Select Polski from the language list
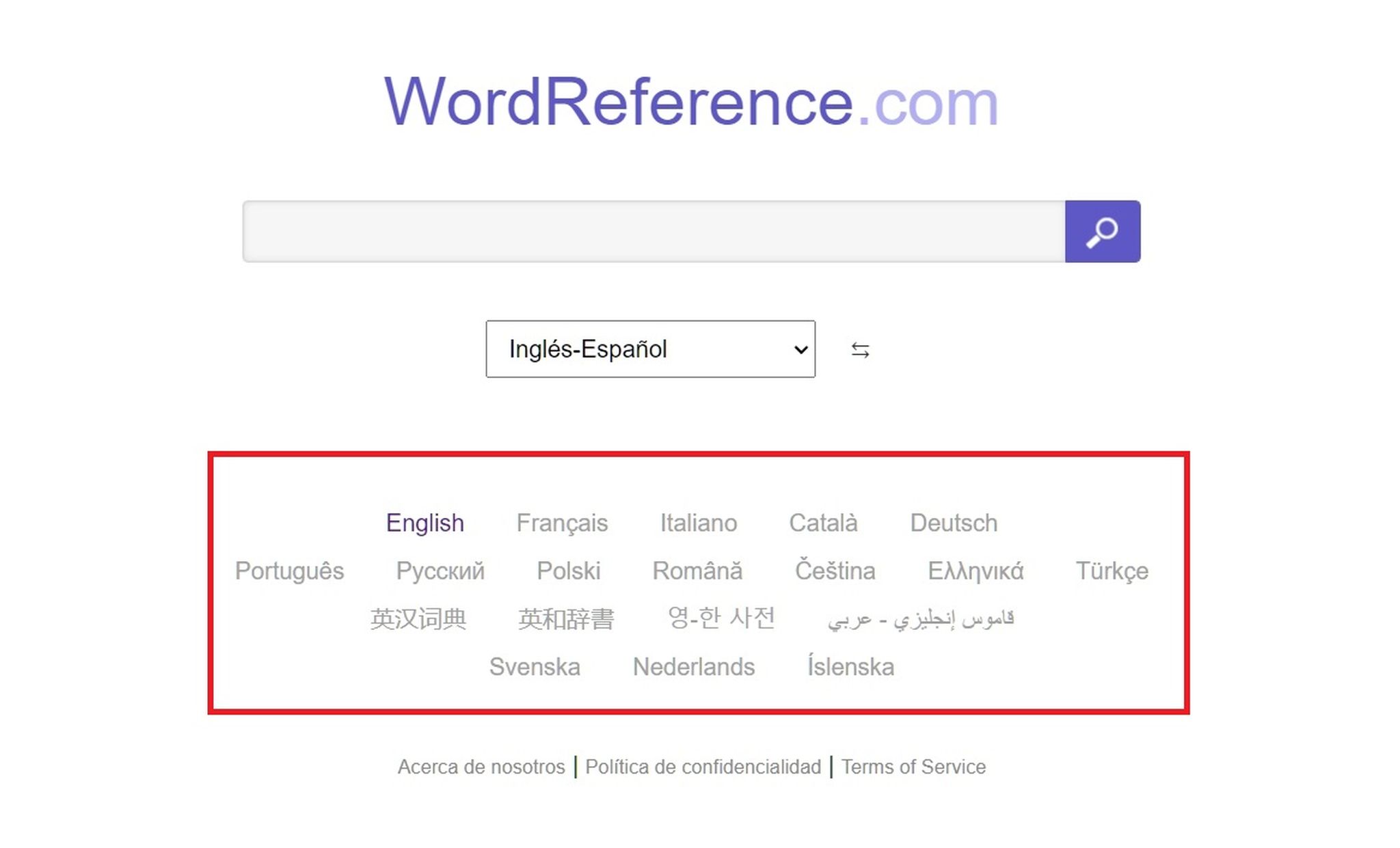 pyautogui.click(x=569, y=571)
